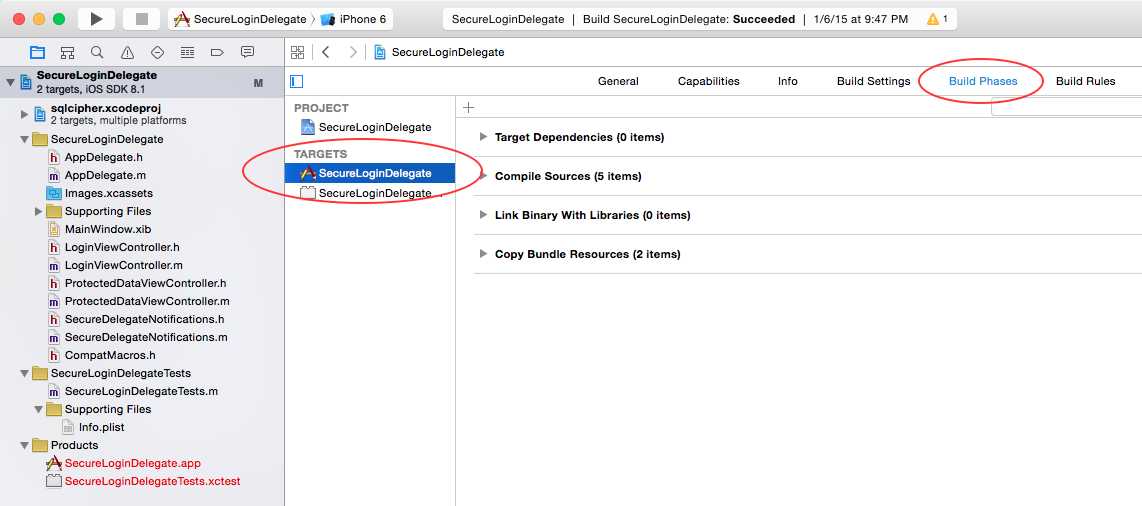
Task: Click the yellow warning indicator in status bar
Action: click(x=937, y=19)
